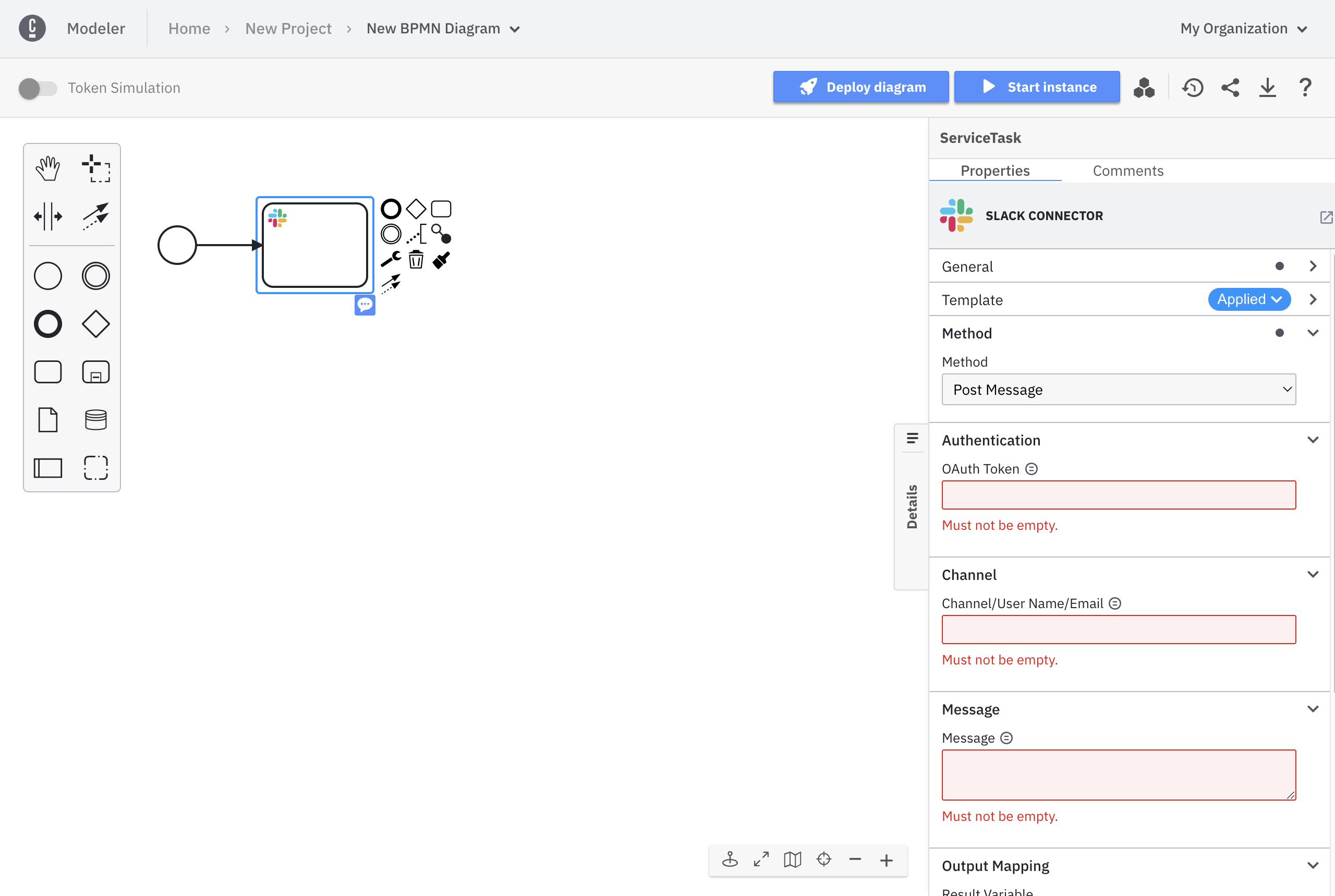Click the share diagram icon
Screen dimensions: 1335x896
(1230, 88)
